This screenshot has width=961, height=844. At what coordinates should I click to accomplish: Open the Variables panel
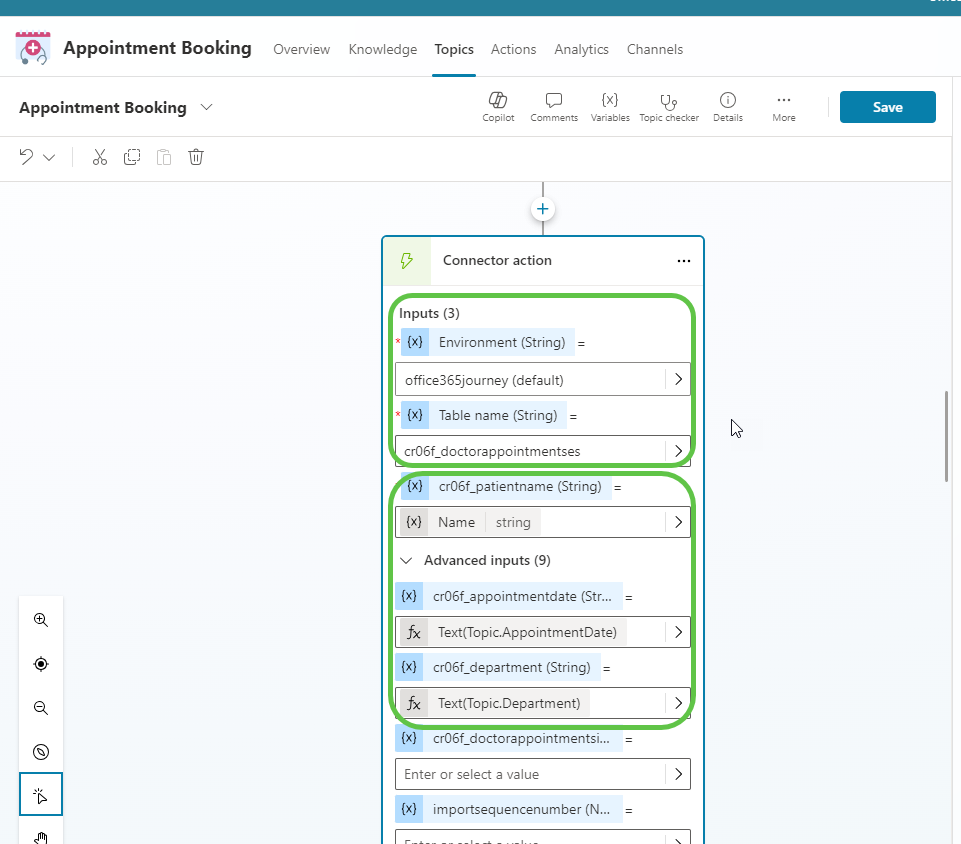(610, 106)
